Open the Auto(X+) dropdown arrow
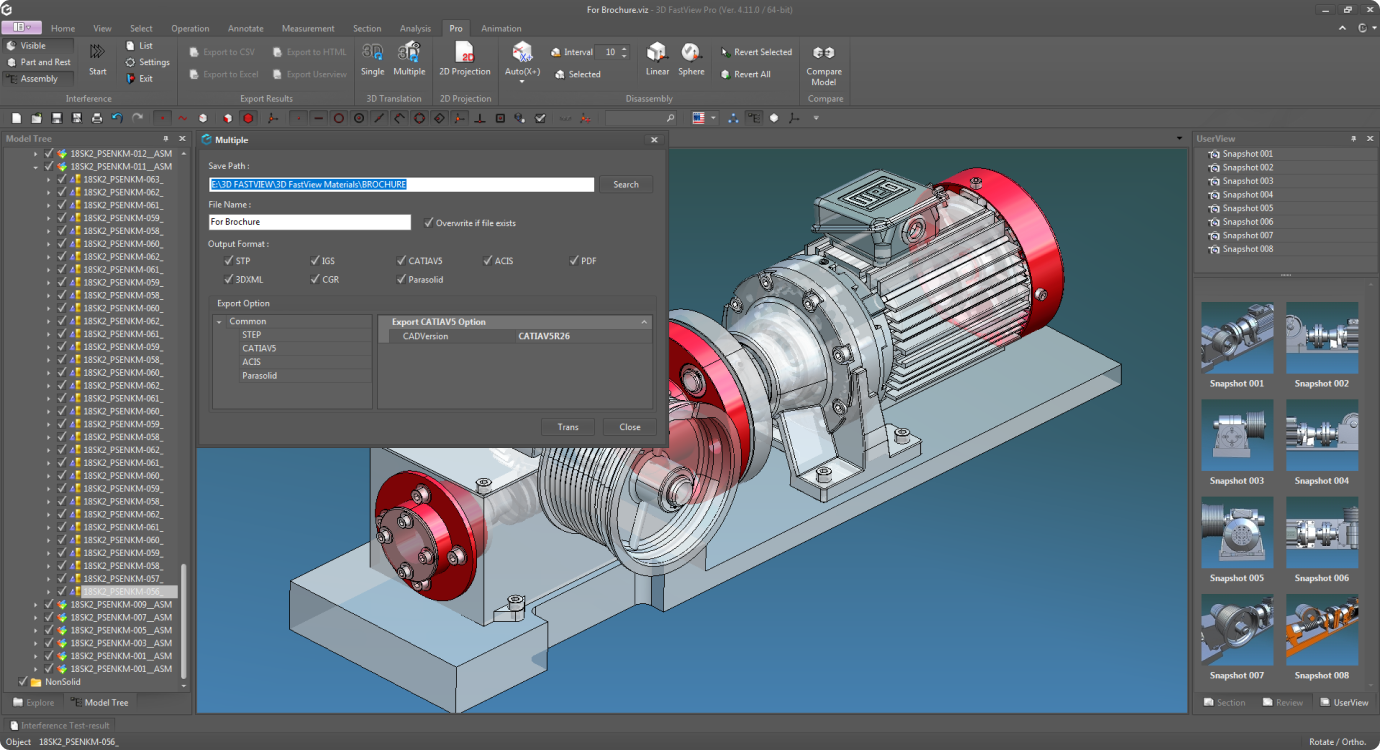Viewport: 1380px width, 750px height. coord(522,83)
